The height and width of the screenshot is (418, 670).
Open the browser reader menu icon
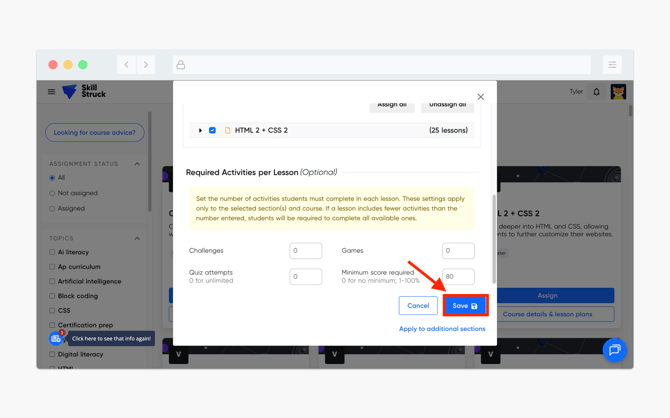coord(612,65)
